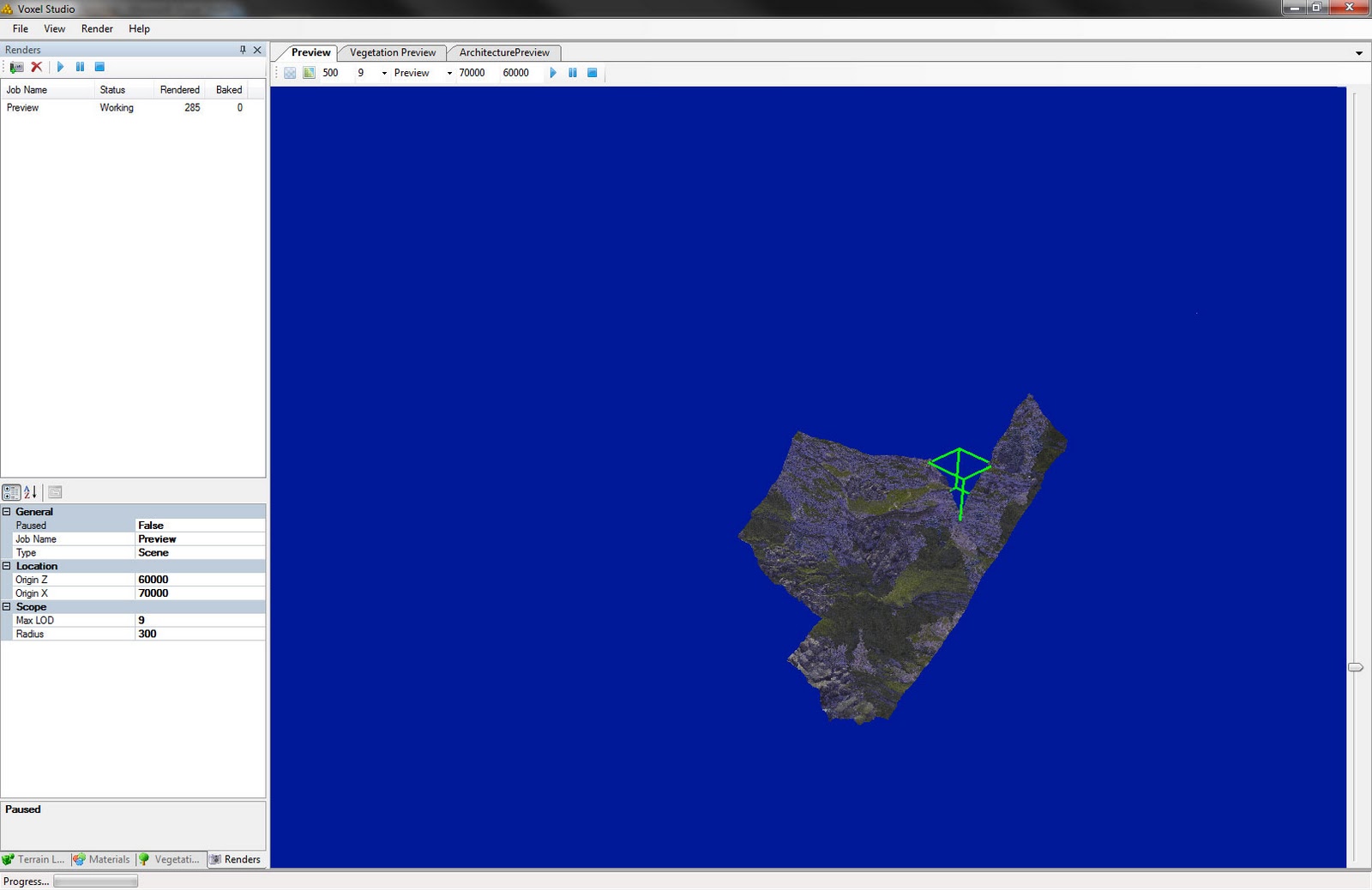
Task: Click the Progress bar at the bottom
Action: point(94,881)
